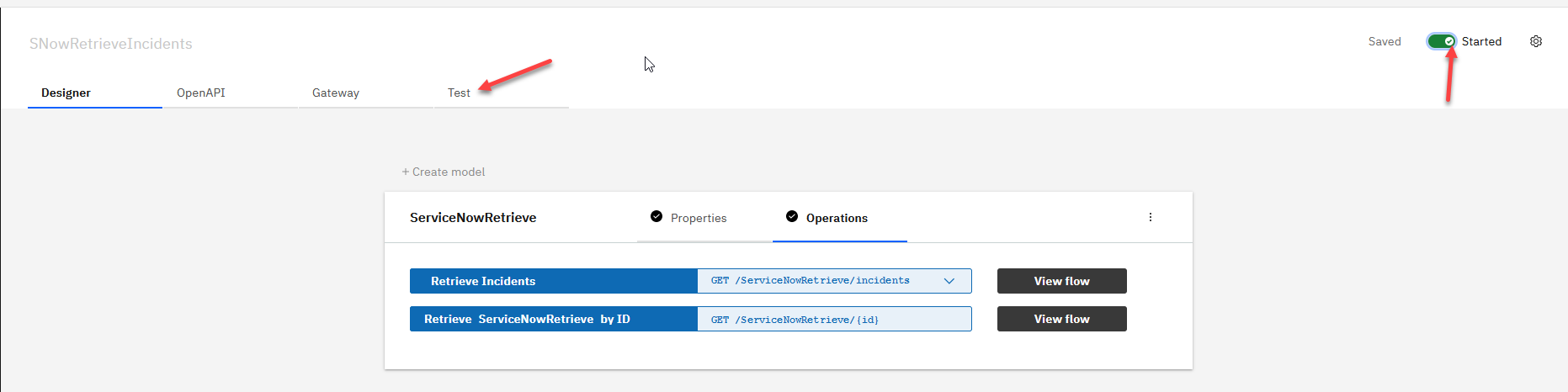
Task: Click the ServiceNowRetrieve model name
Action: coord(473,218)
